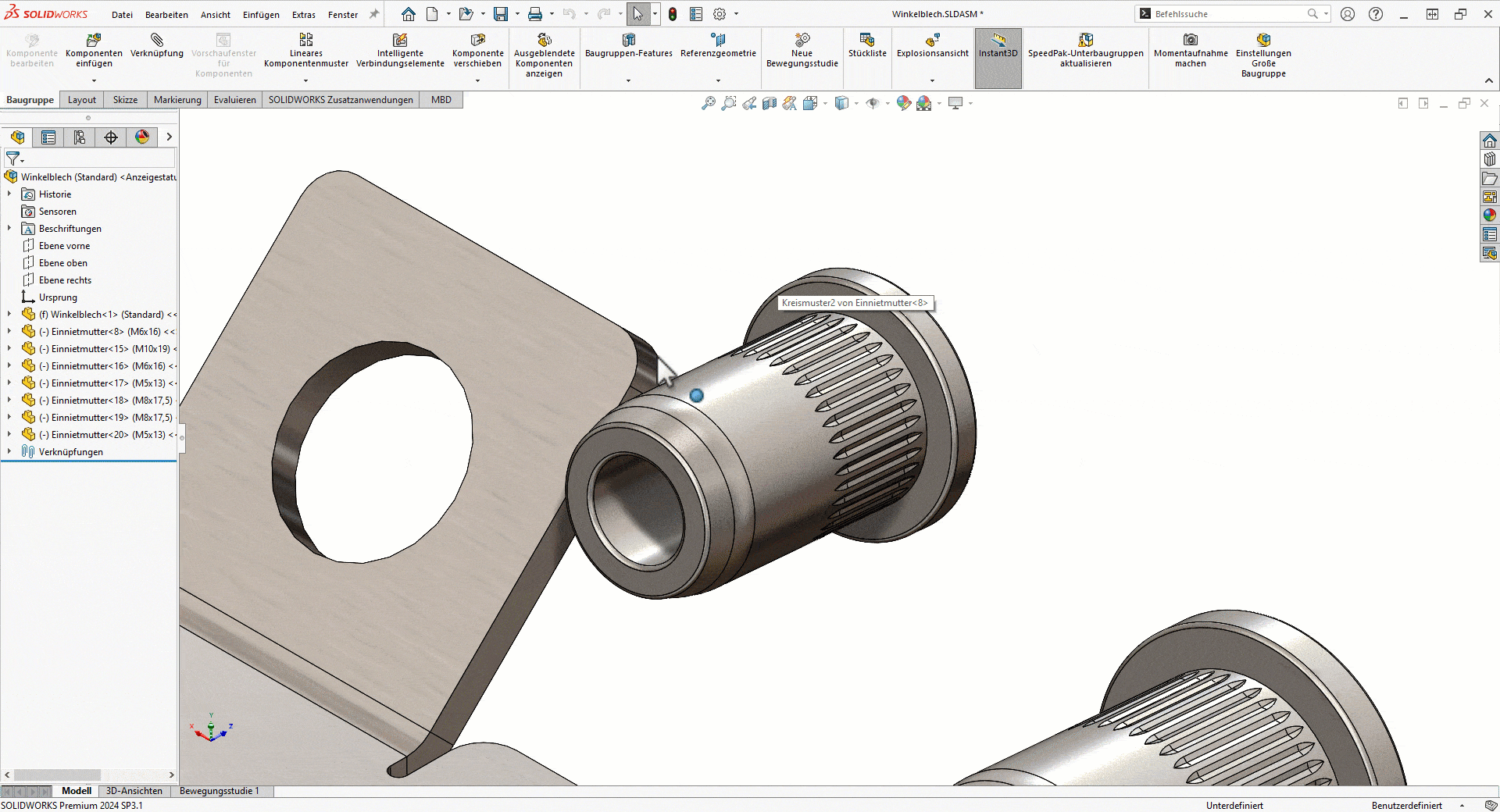This screenshot has height=812, width=1500.
Task: Switch to Bewegungsstudie 1 tab
Action: coord(219,791)
